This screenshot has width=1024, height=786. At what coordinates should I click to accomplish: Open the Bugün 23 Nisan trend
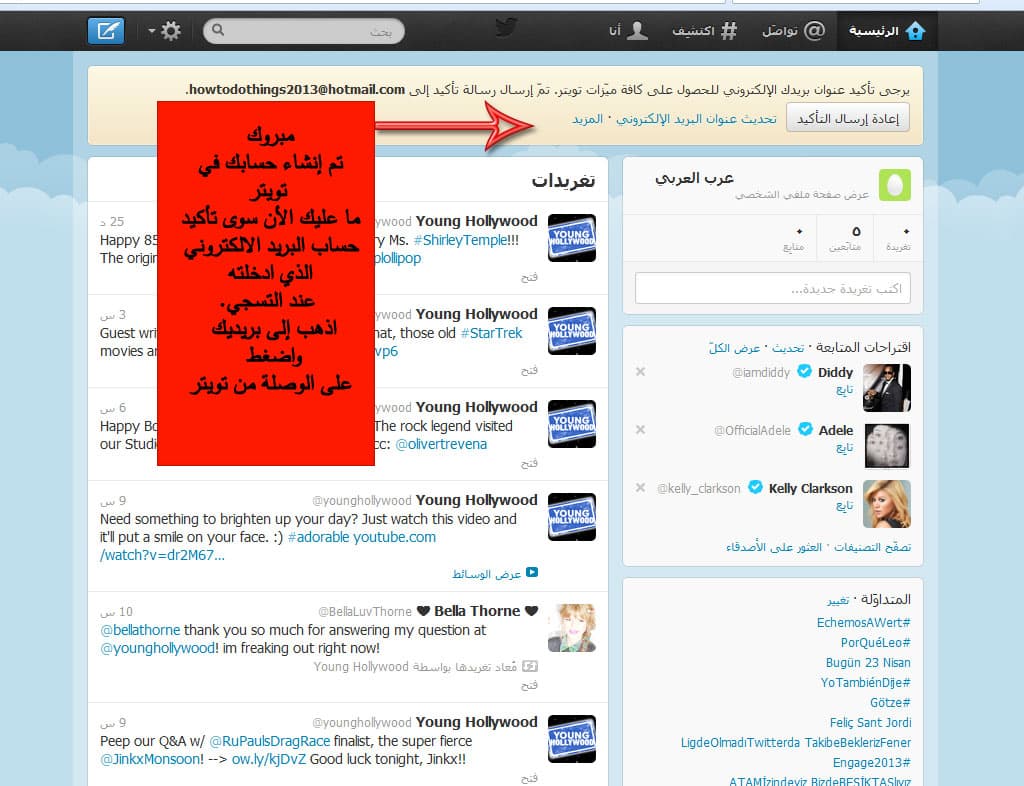pyautogui.click(x=868, y=663)
